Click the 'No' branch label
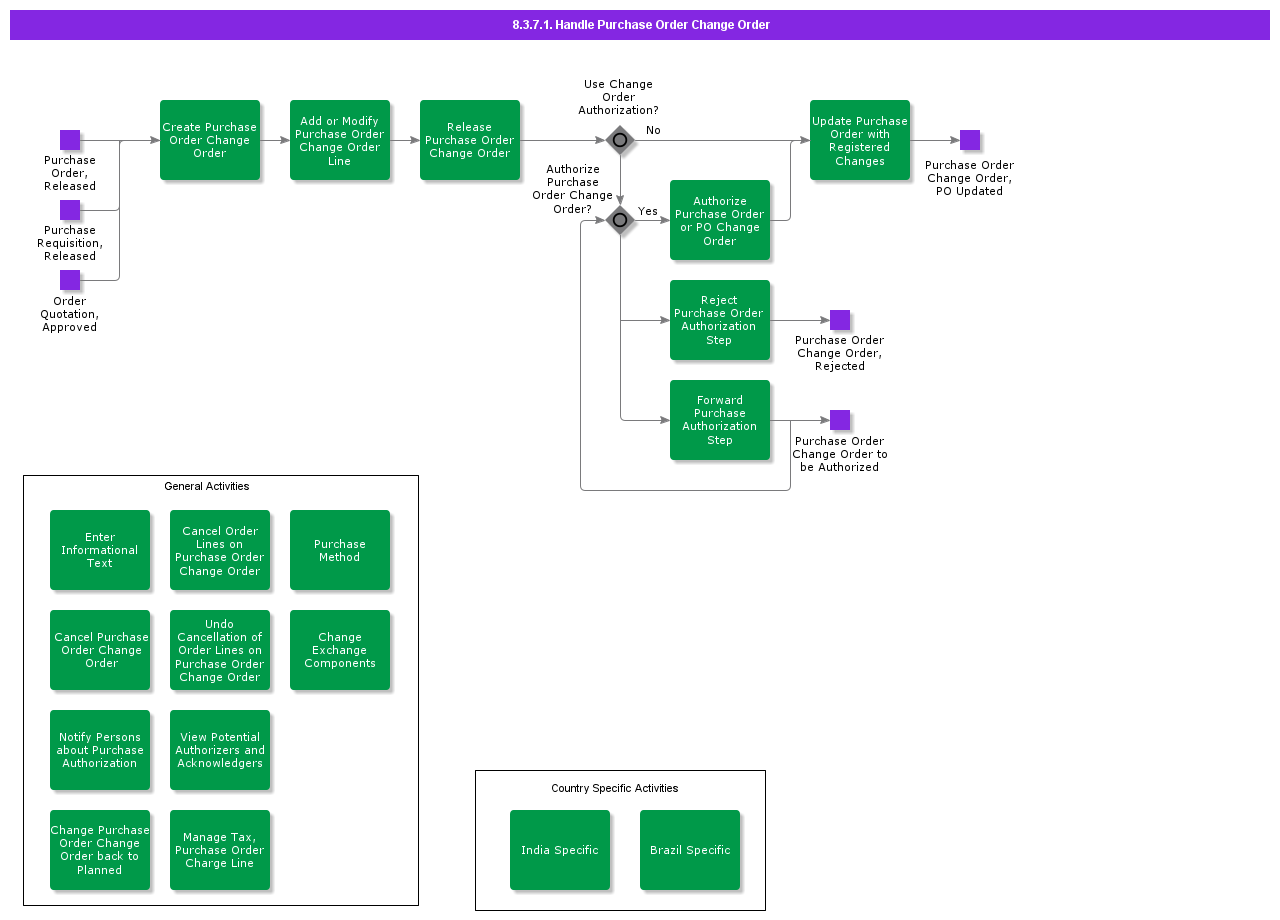The width and height of the screenshot is (1280, 920). [x=653, y=130]
